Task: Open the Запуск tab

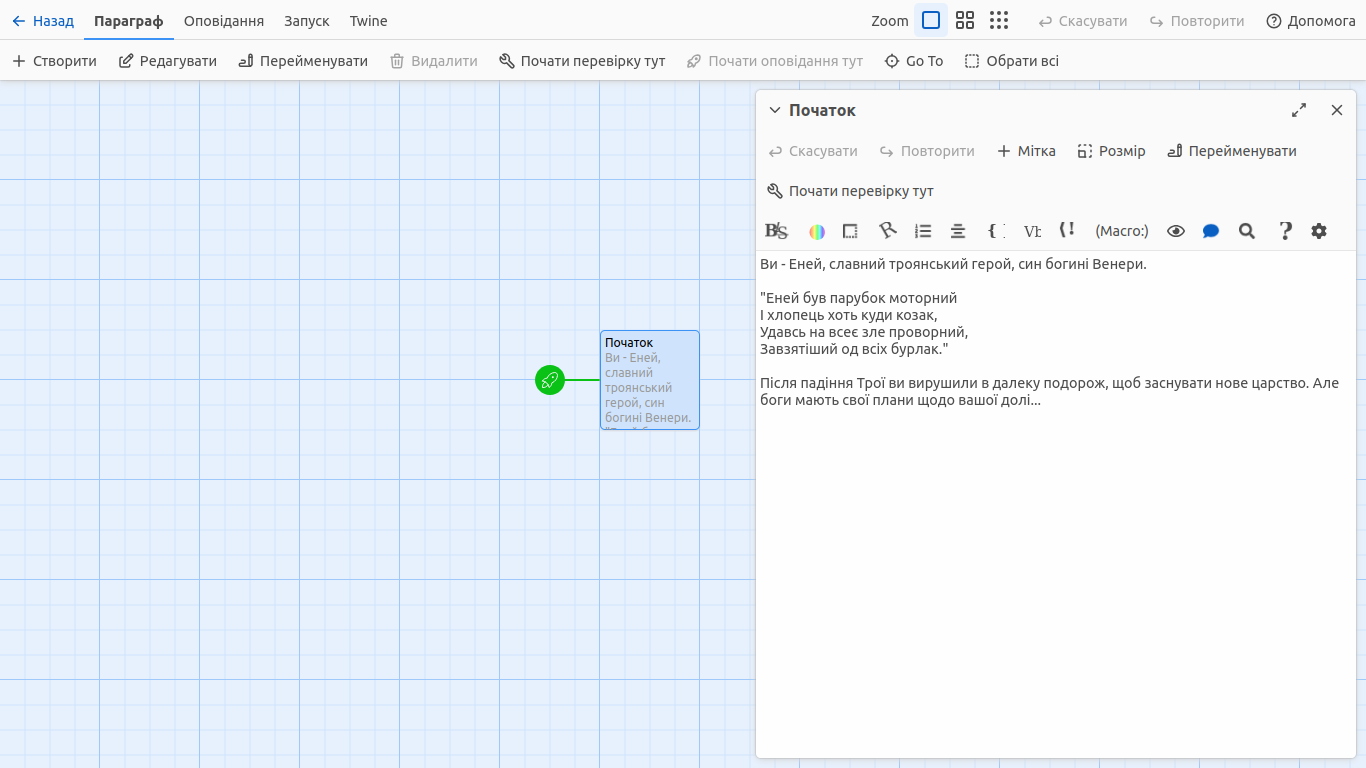Action: pos(306,21)
